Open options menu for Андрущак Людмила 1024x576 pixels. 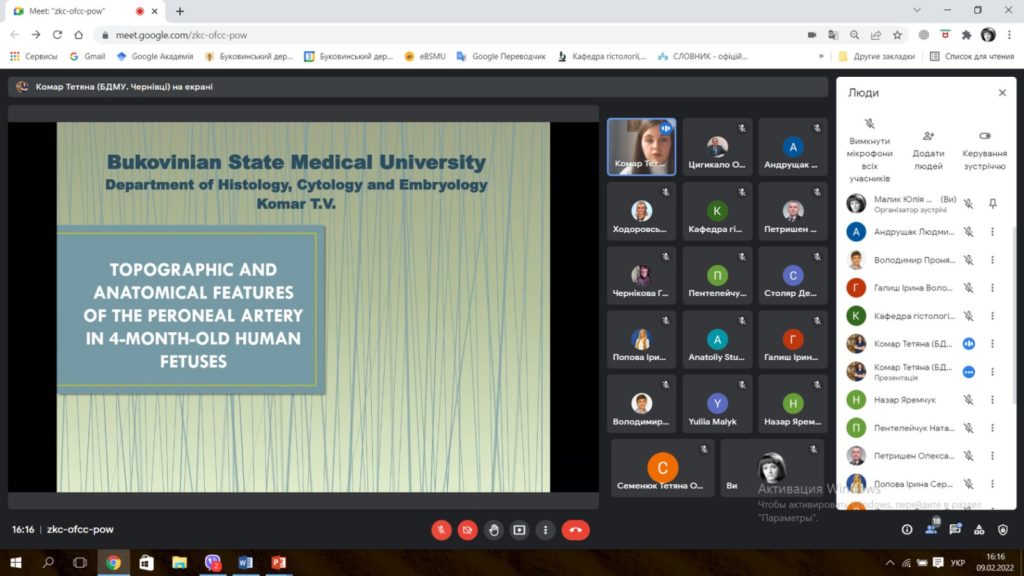[x=992, y=232]
